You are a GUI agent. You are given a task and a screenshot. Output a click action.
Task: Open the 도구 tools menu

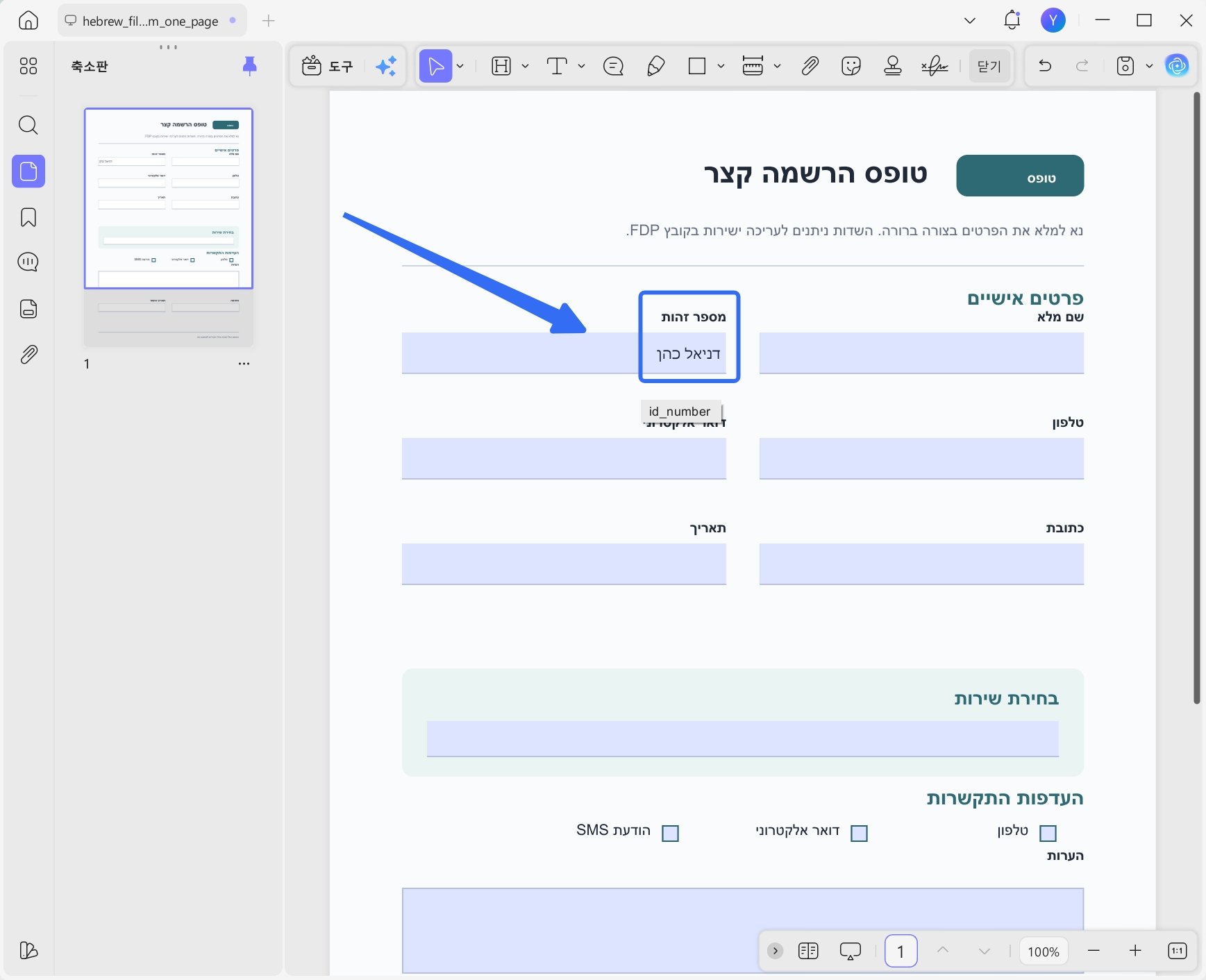pyautogui.click(x=328, y=66)
